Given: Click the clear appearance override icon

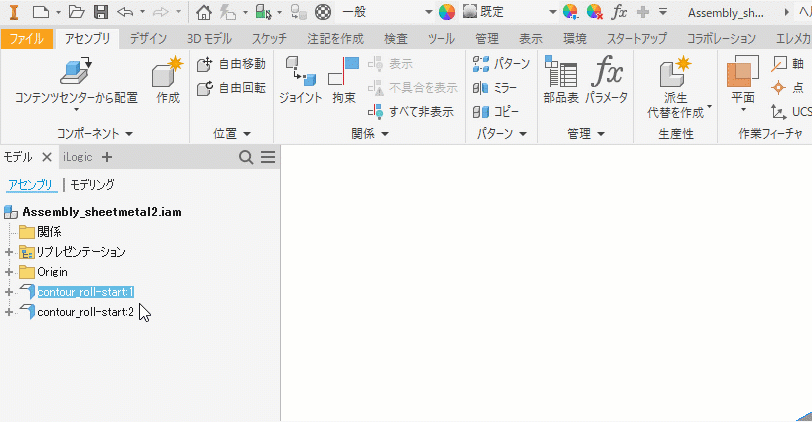Looking at the screenshot, I should [594, 11].
